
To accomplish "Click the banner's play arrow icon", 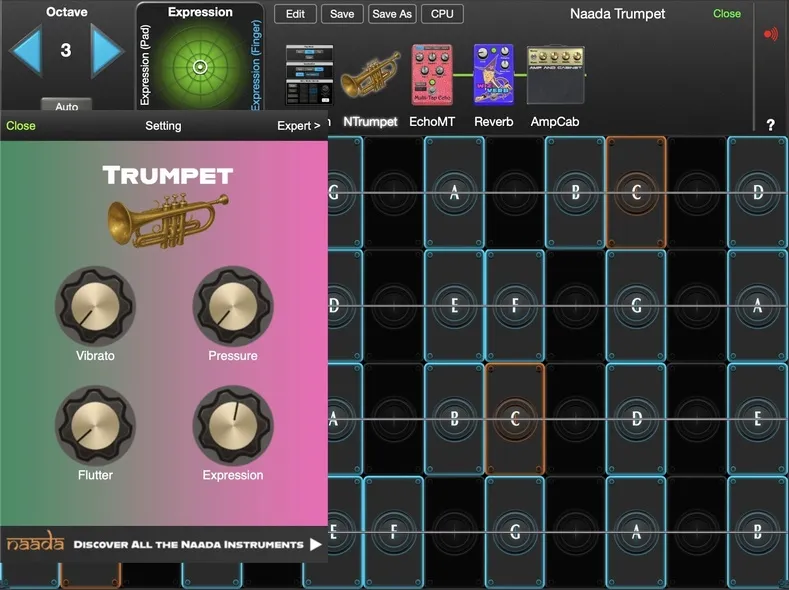I will (315, 544).
